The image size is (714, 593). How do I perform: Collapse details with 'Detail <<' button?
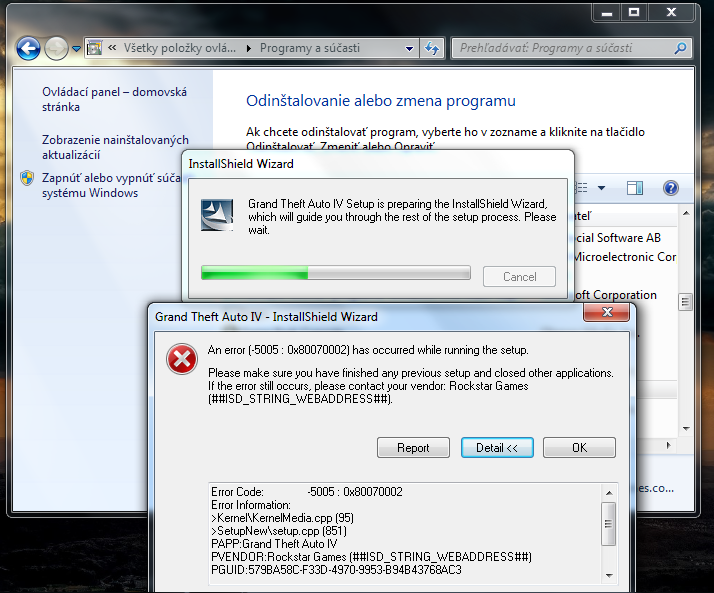click(497, 448)
